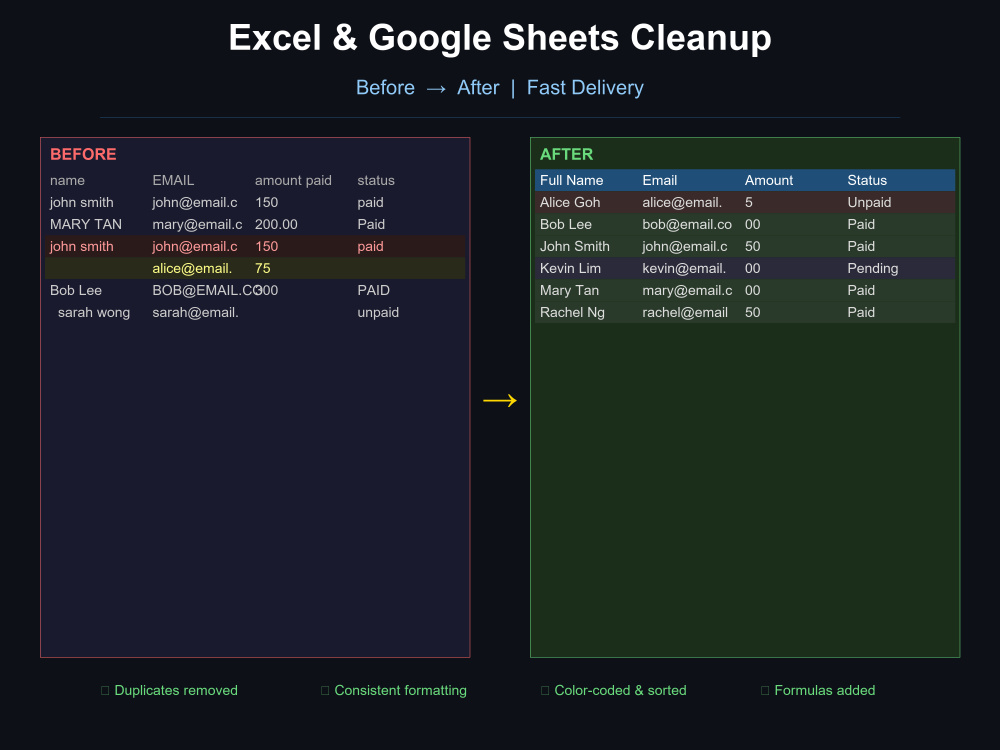This screenshot has height=750, width=1000.
Task: Select the lowercase status column header
Action: 376,180
